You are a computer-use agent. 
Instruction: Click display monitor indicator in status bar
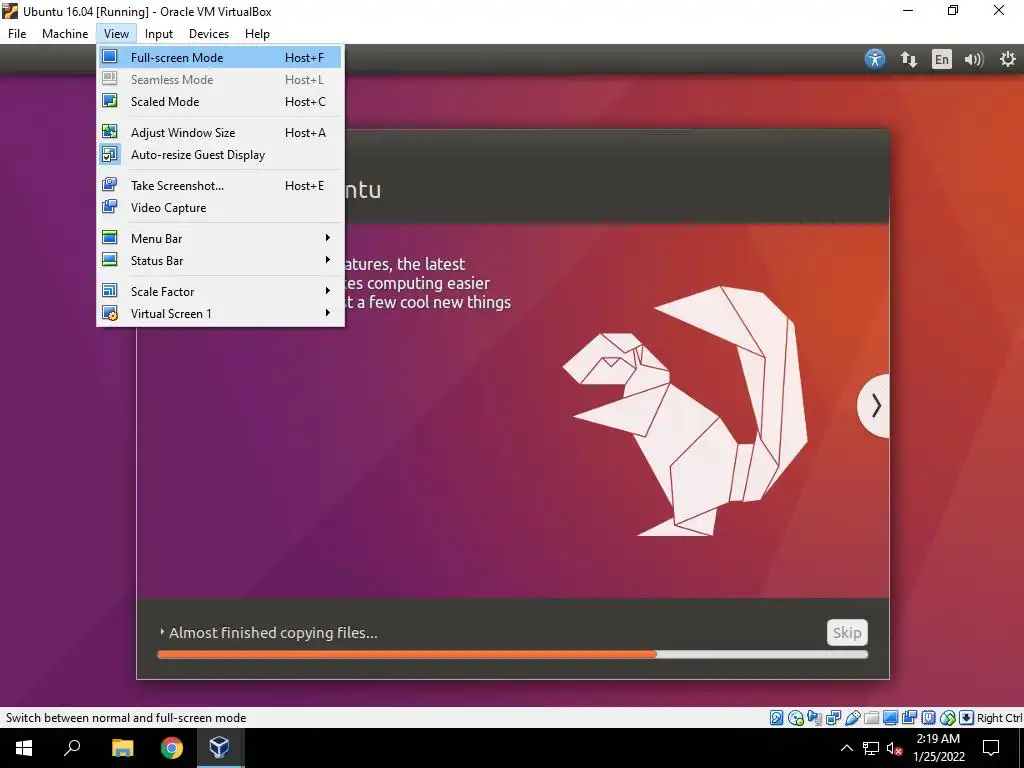890,718
